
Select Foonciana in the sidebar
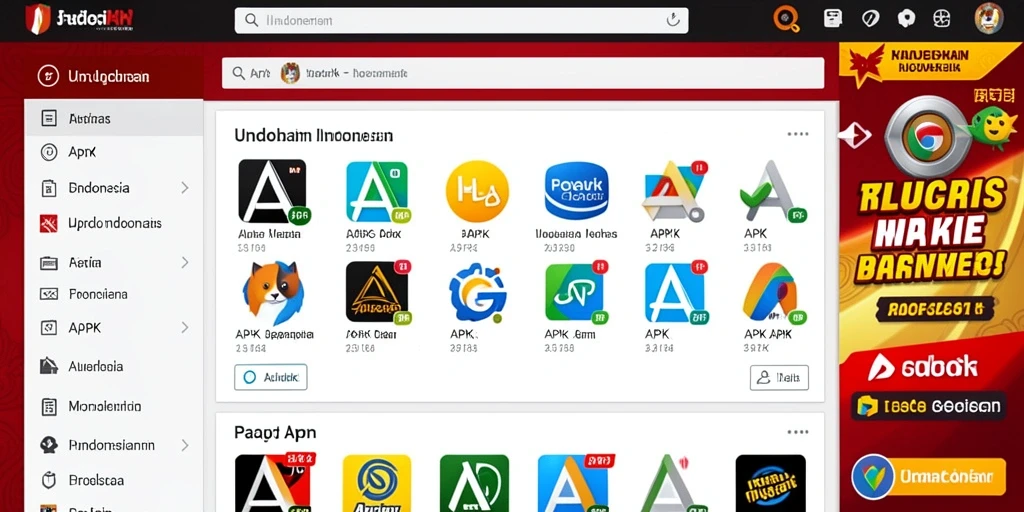click(114, 294)
